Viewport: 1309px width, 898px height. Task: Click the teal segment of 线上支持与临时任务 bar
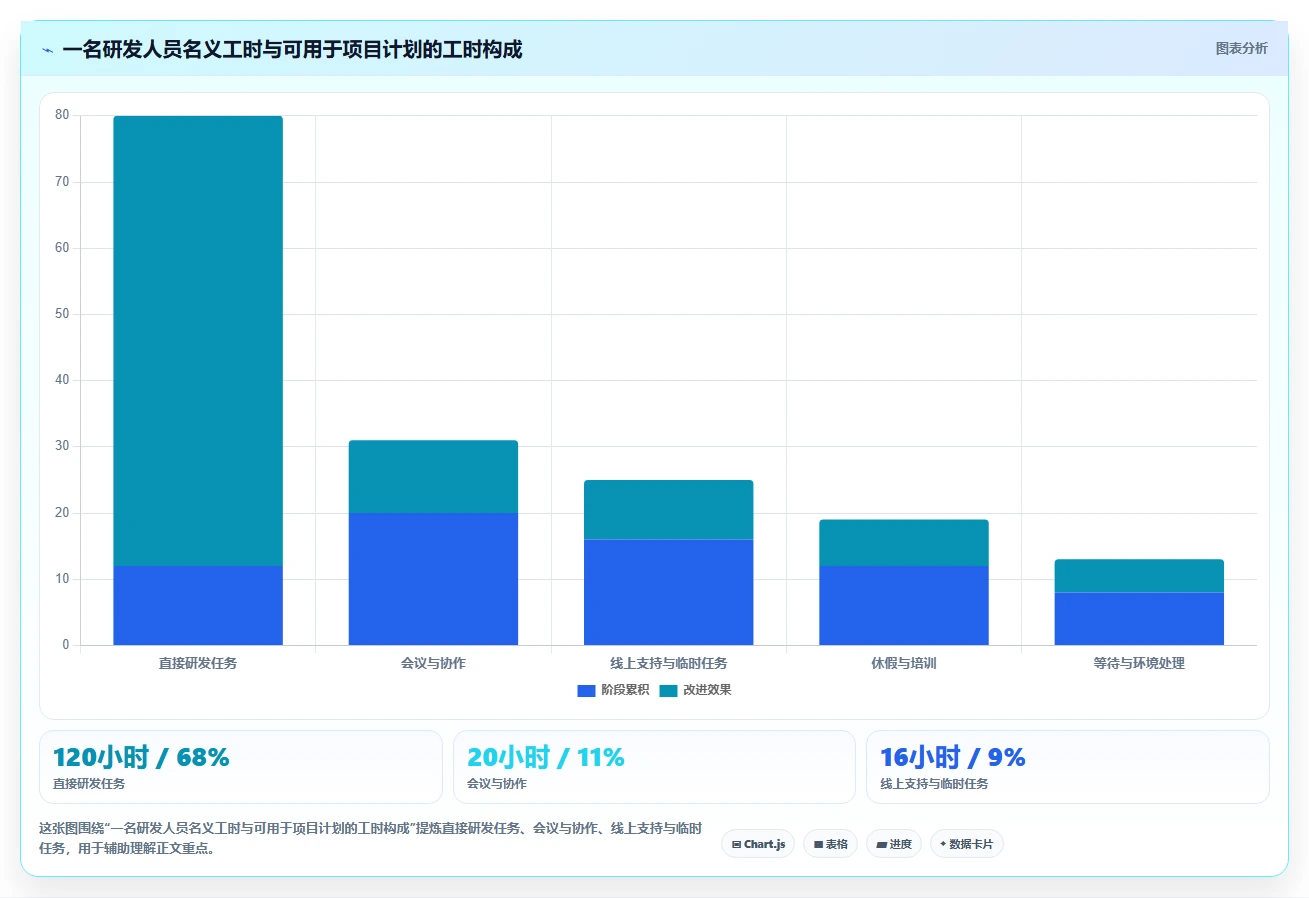tap(668, 509)
